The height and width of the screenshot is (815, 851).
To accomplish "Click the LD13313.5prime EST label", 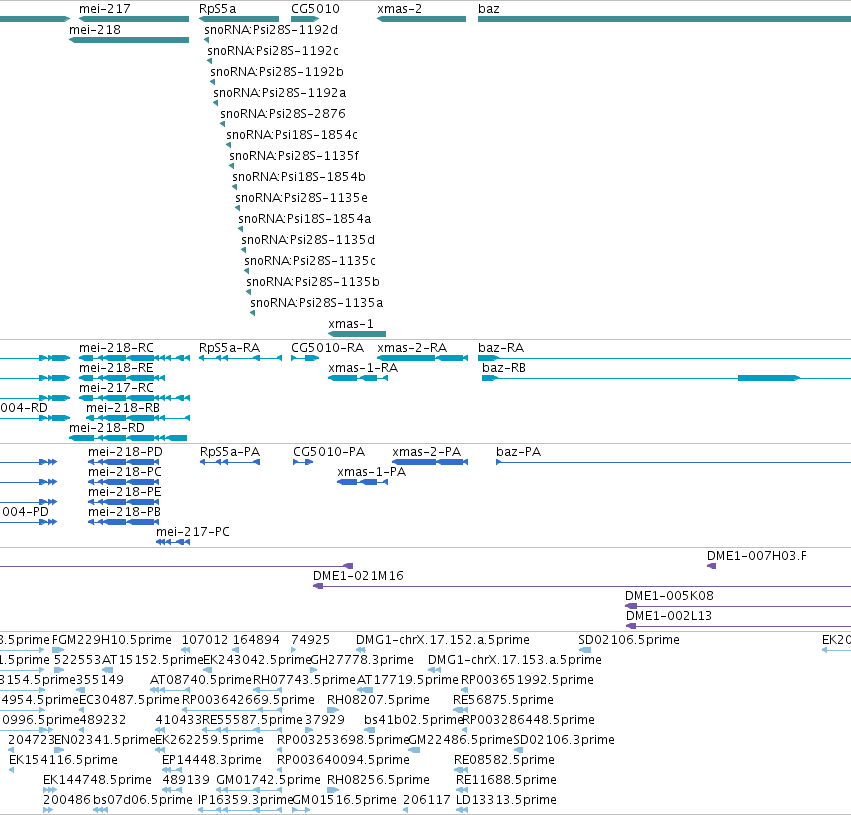I will pyautogui.click(x=506, y=800).
